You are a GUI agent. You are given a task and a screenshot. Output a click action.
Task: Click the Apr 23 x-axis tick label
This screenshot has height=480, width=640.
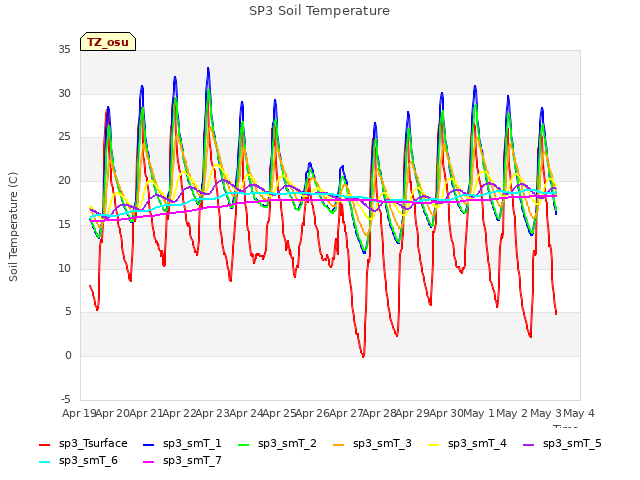[212, 413]
